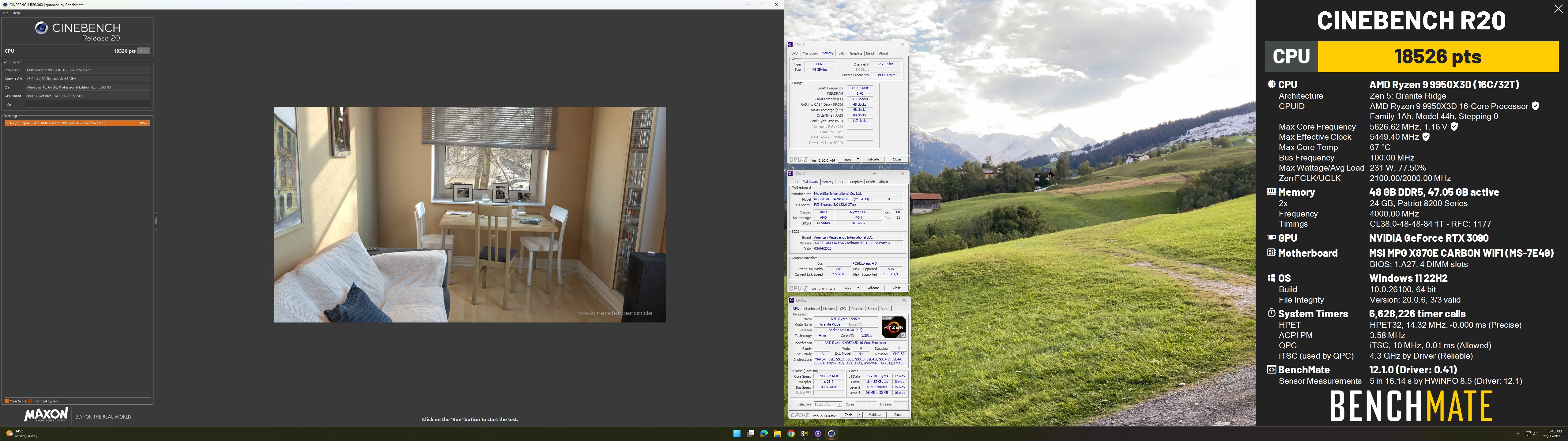Click Tools button in top CPU-Z Memory window
Image resolution: width=1568 pixels, height=441 pixels.
click(x=847, y=160)
